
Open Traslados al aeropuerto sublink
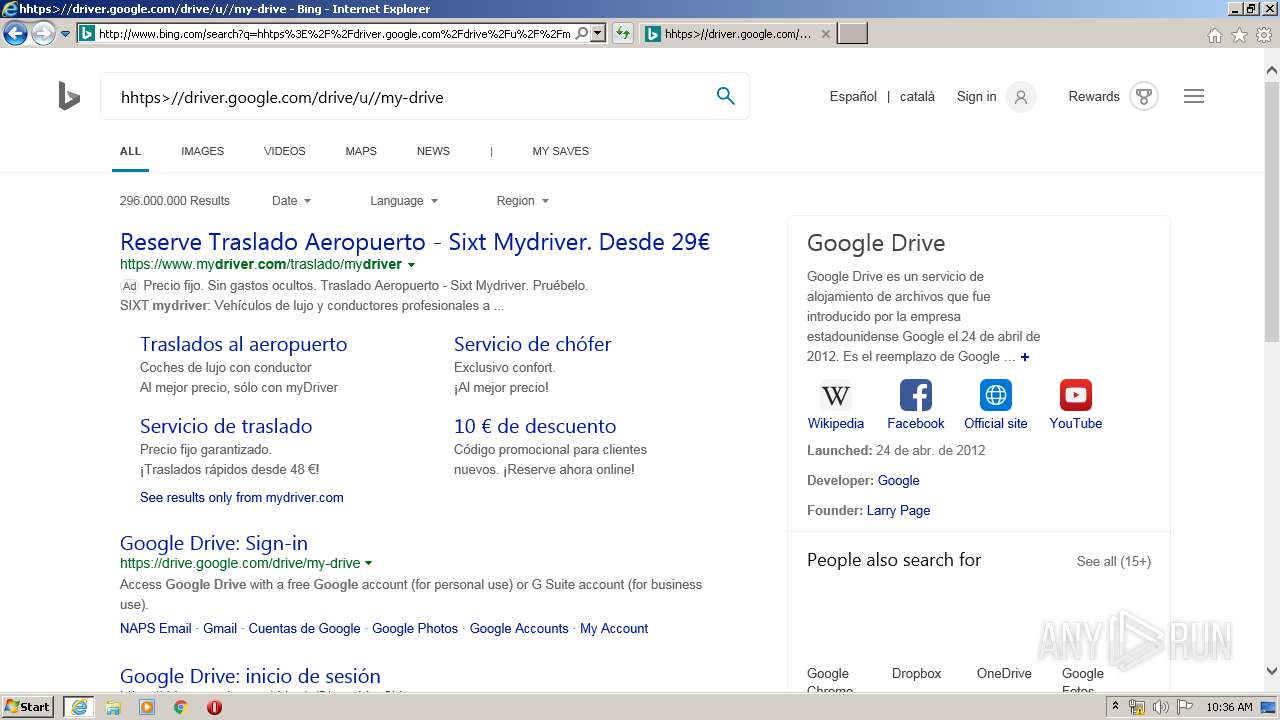pos(243,344)
